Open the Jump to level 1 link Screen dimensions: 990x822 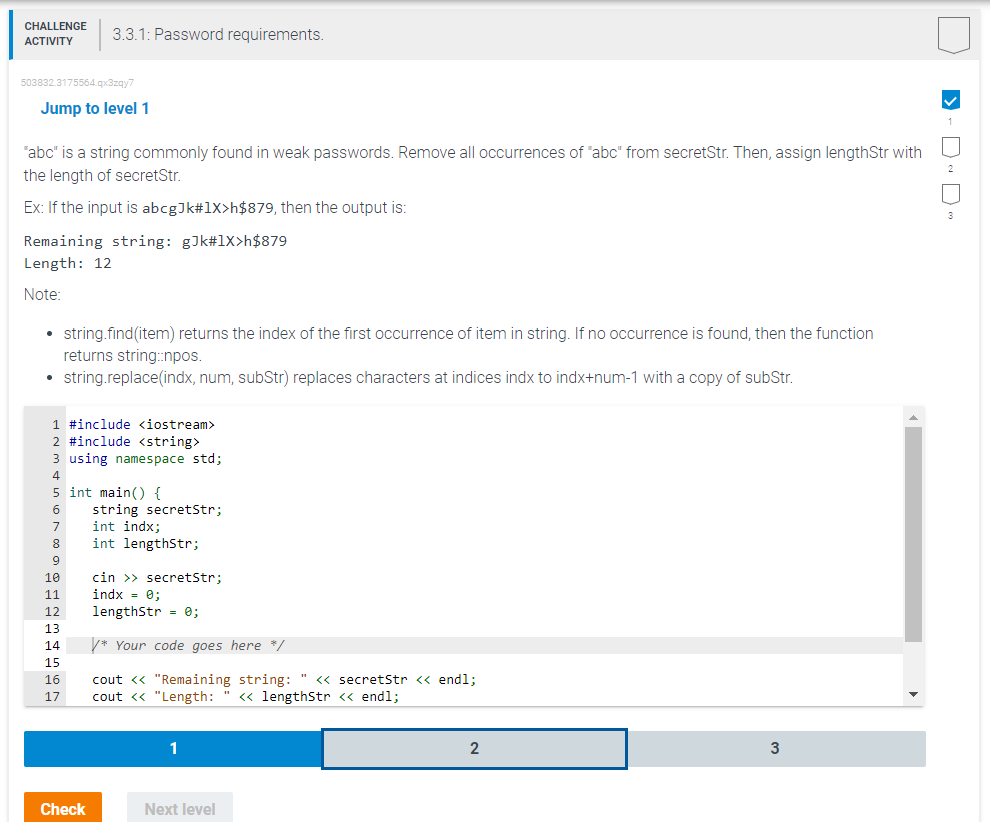coord(95,108)
